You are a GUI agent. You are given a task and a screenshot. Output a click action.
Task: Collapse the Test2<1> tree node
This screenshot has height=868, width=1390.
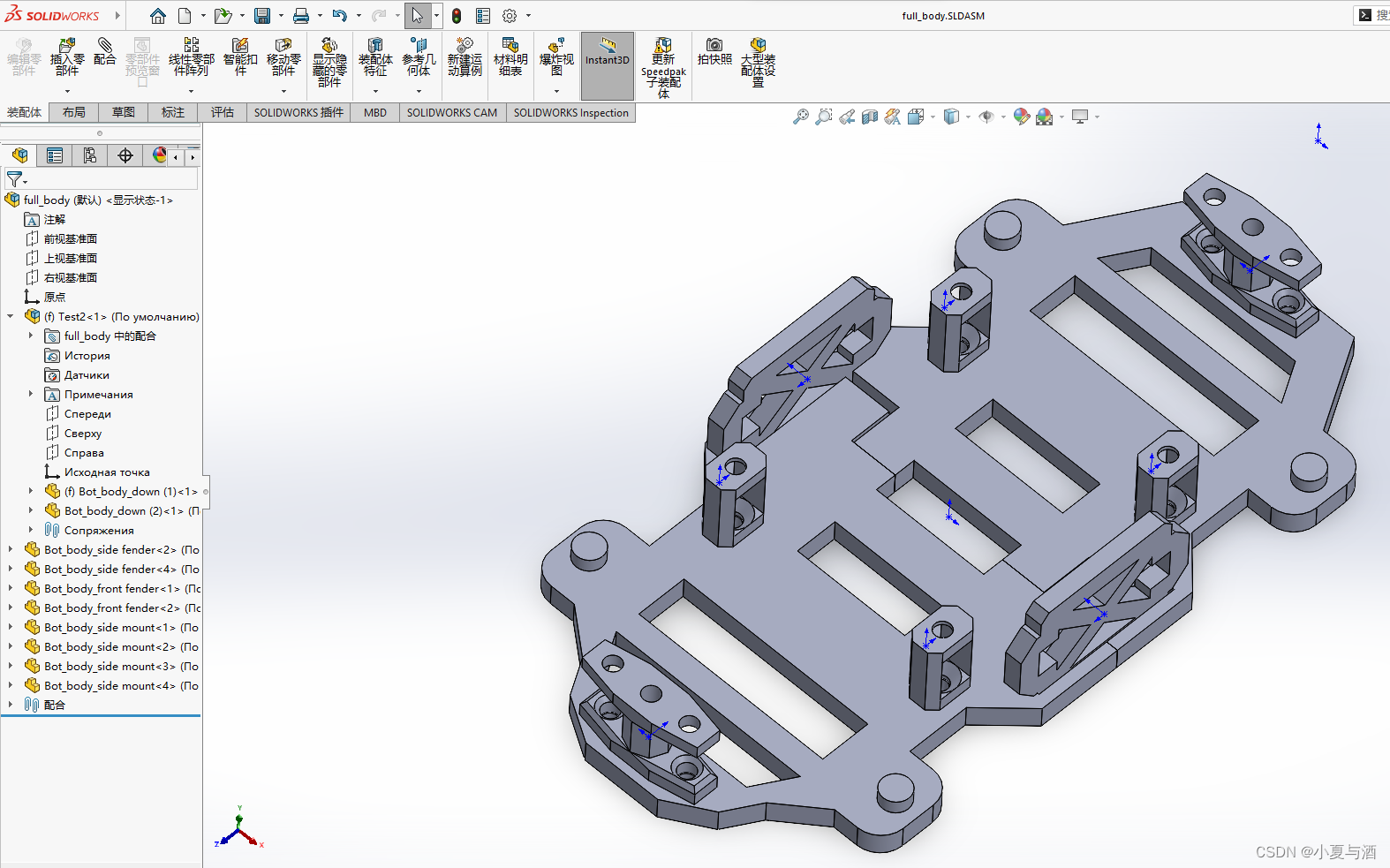(11, 316)
